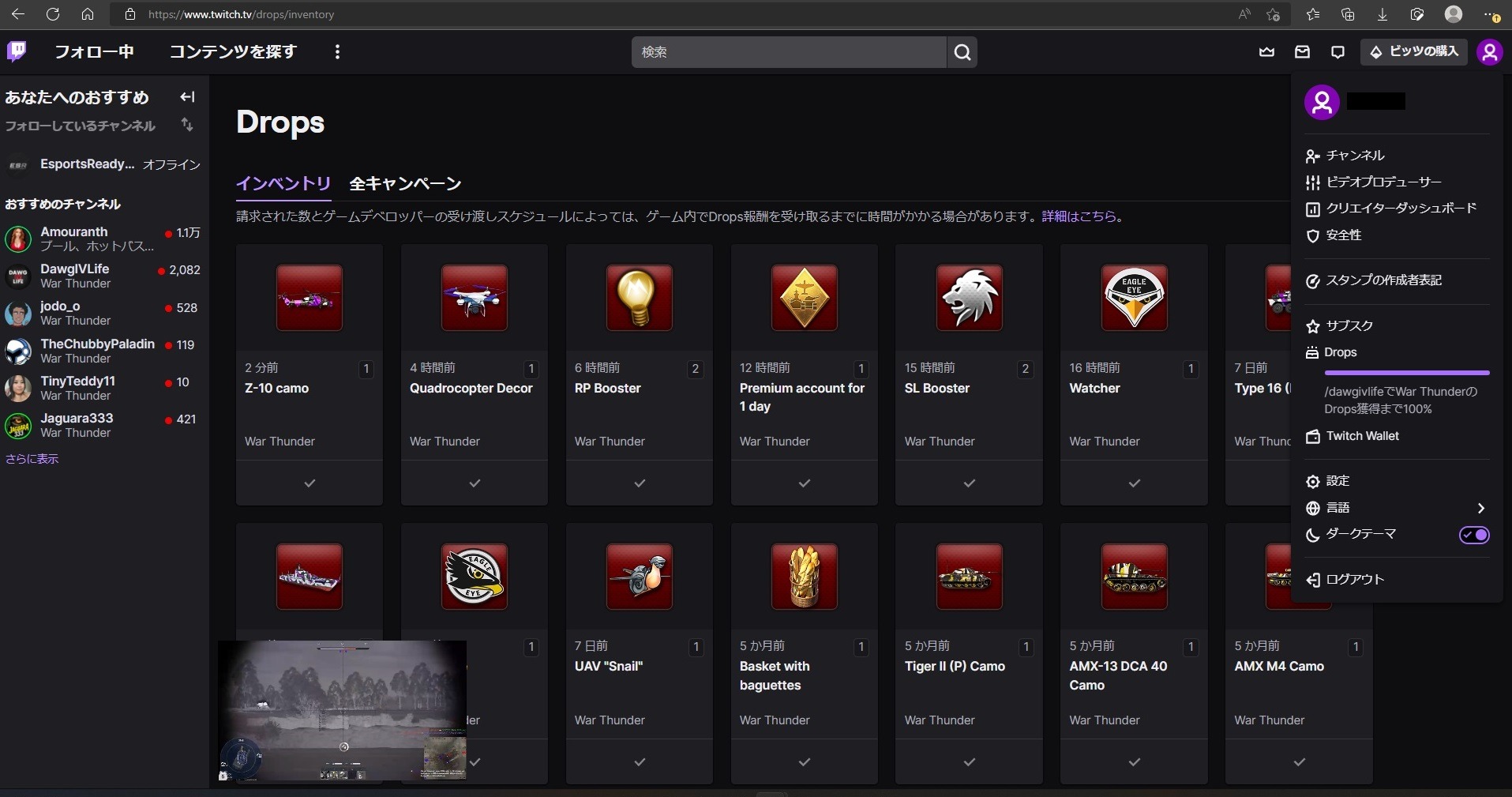Select the Inventory tab
Viewport: 1512px width, 797px height.
[x=283, y=183]
